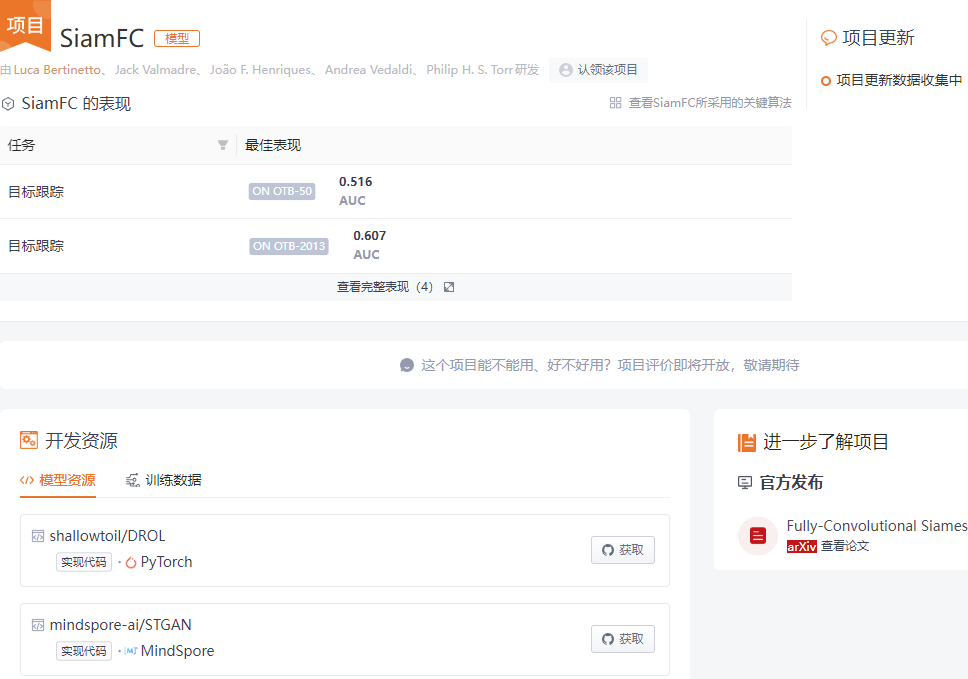This screenshot has width=968, height=679.
Task: Click the 项目更新数据收集中 status text
Action: tap(899, 80)
